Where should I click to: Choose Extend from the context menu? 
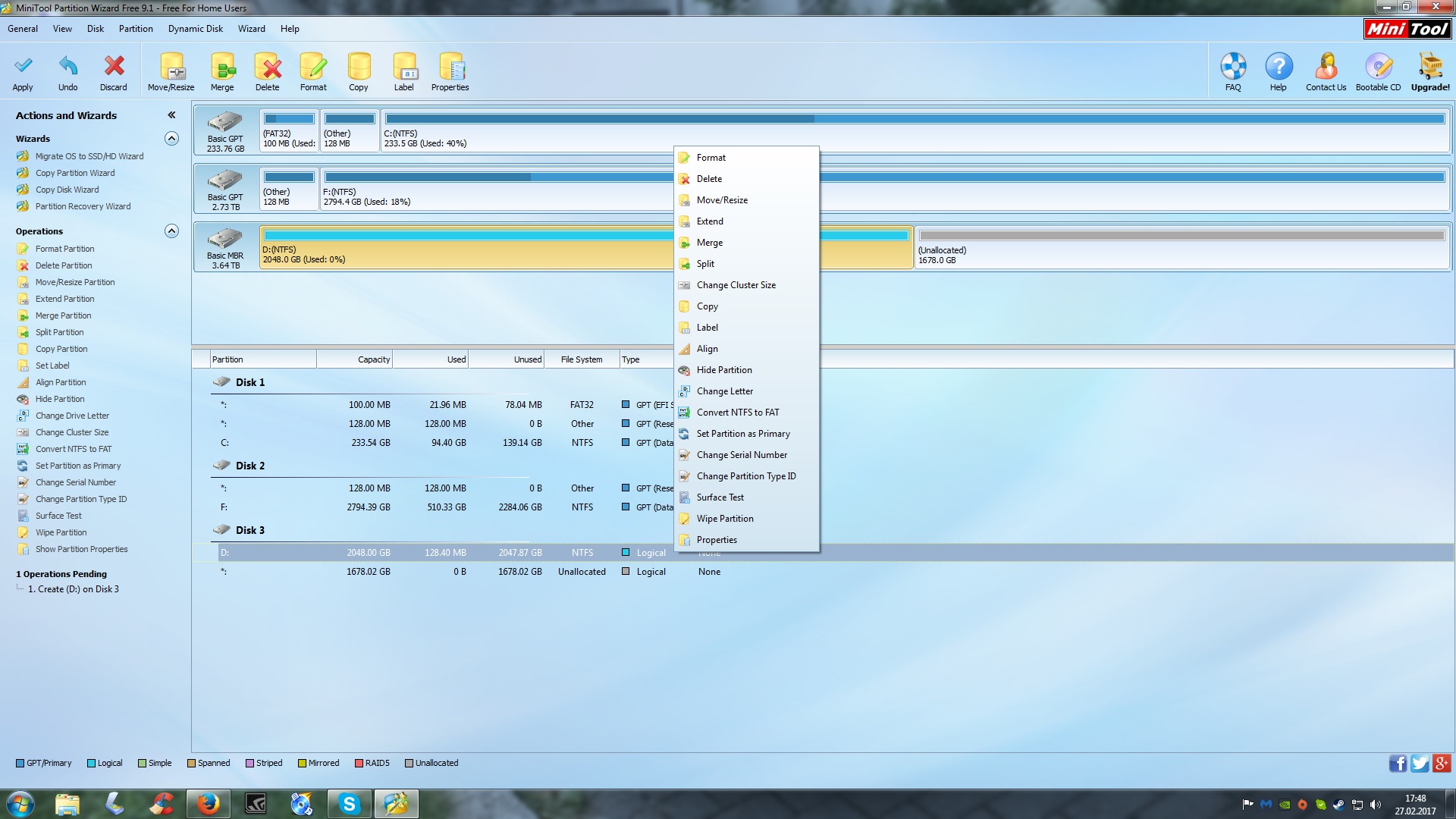(710, 221)
